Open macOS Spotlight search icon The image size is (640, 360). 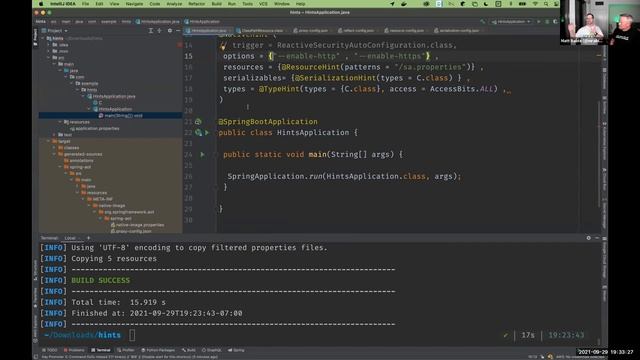(546, 4)
